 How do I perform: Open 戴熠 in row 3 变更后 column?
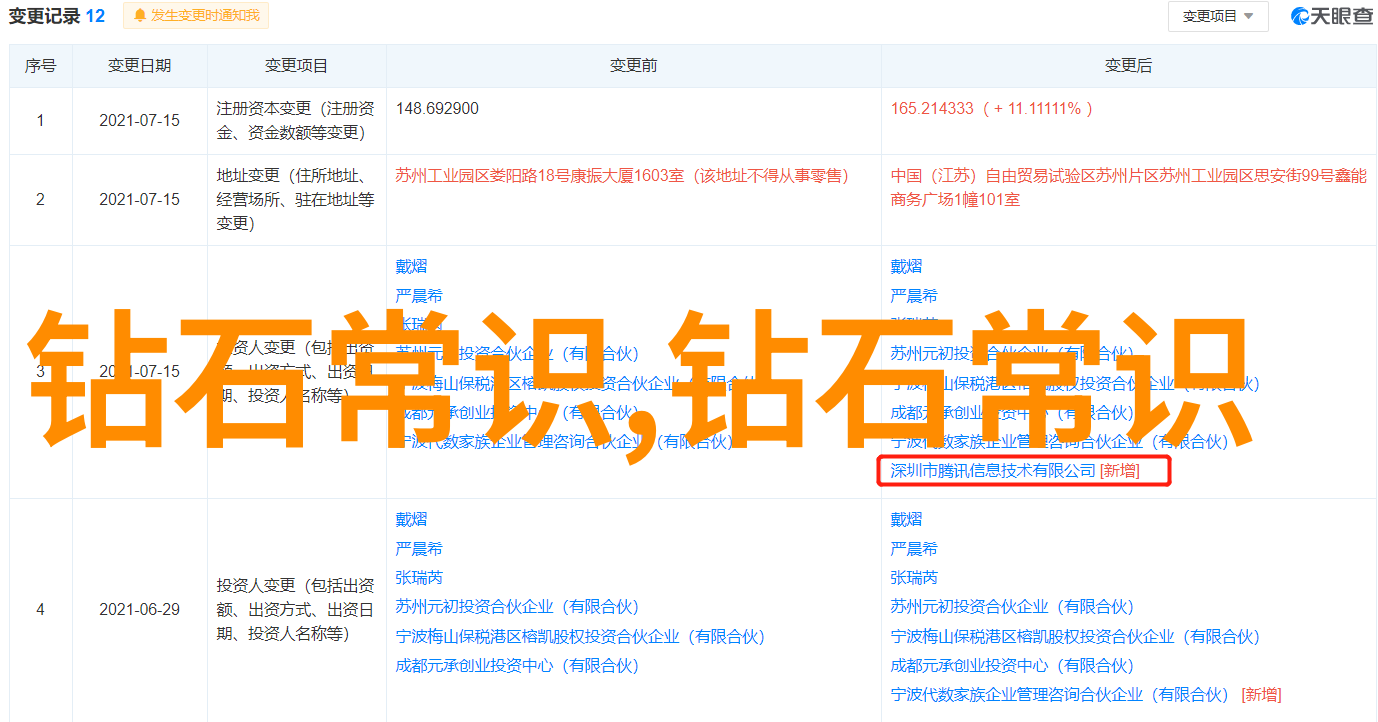point(907,267)
